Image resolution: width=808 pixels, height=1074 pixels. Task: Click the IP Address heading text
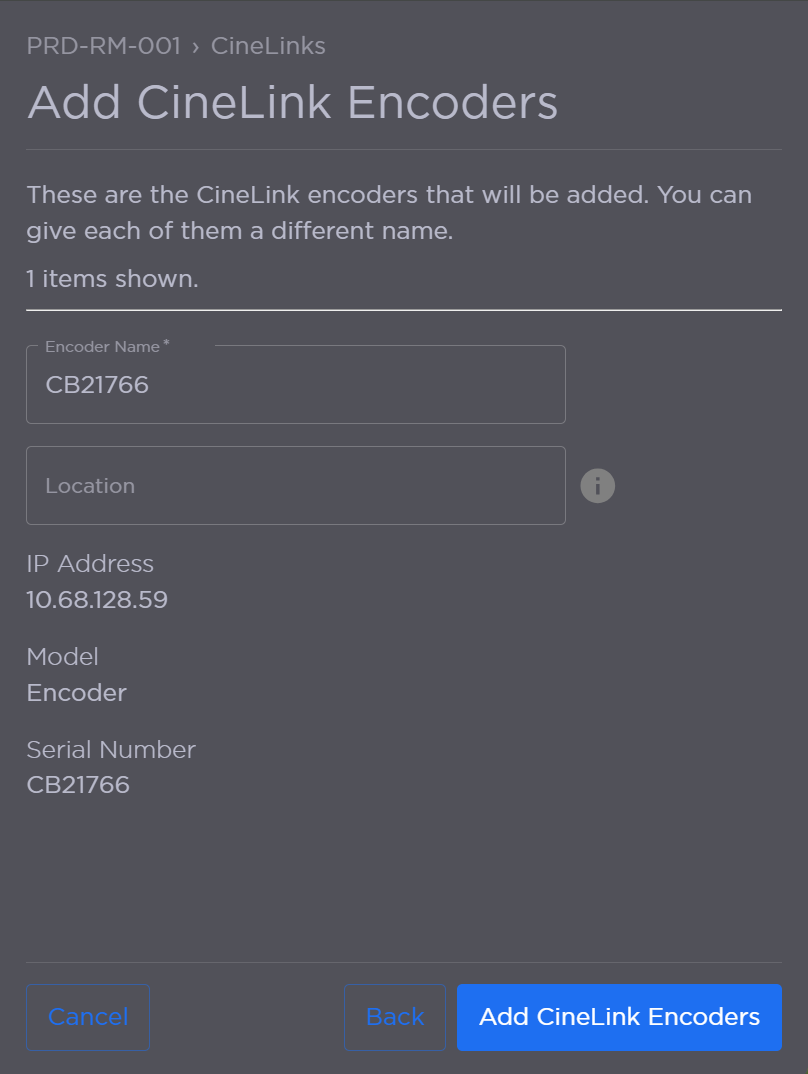click(90, 564)
